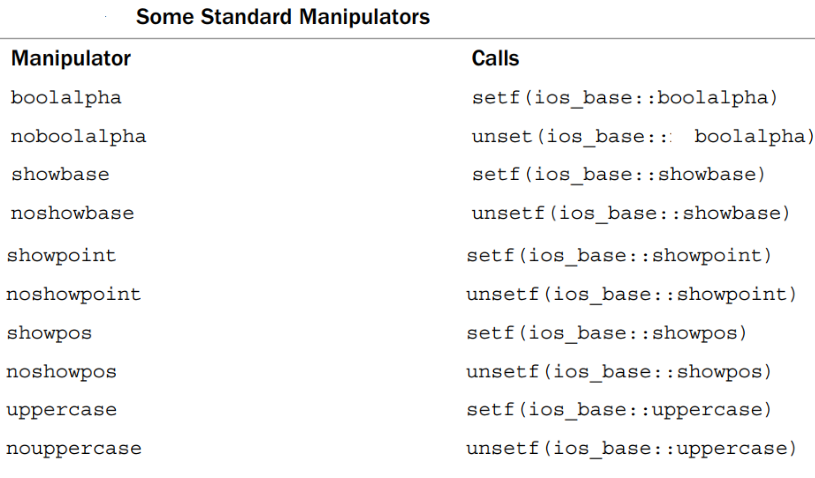Select the Calls column header
The image size is (815, 478).
click(495, 58)
